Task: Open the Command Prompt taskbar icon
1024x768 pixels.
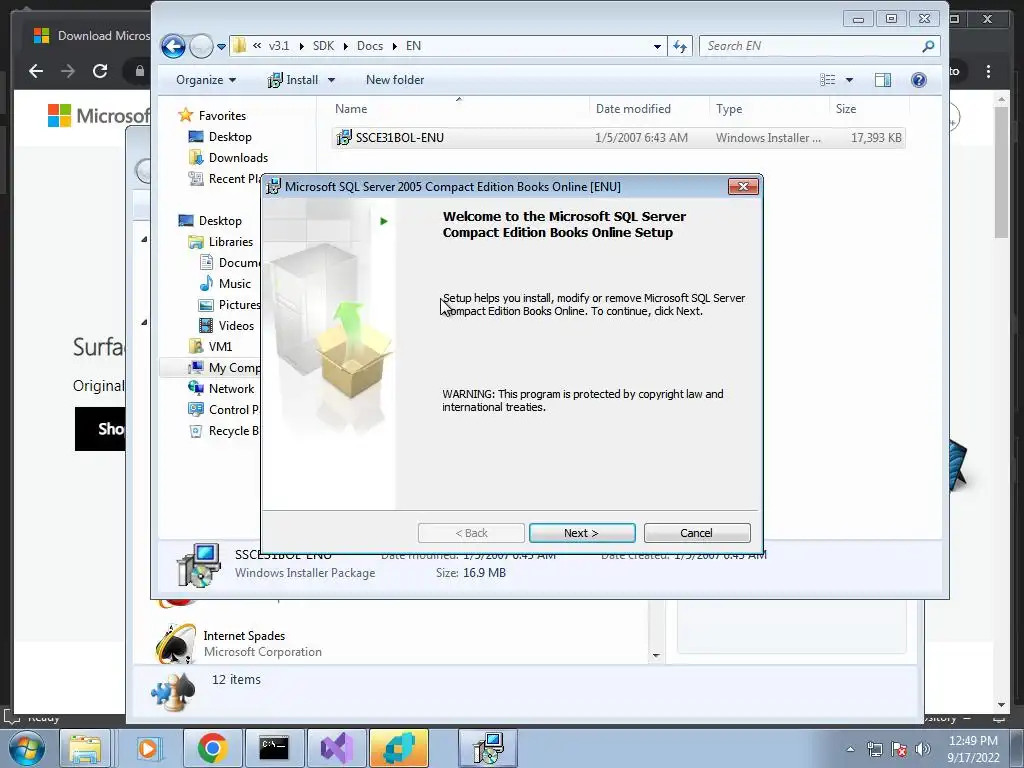Action: pos(274,748)
